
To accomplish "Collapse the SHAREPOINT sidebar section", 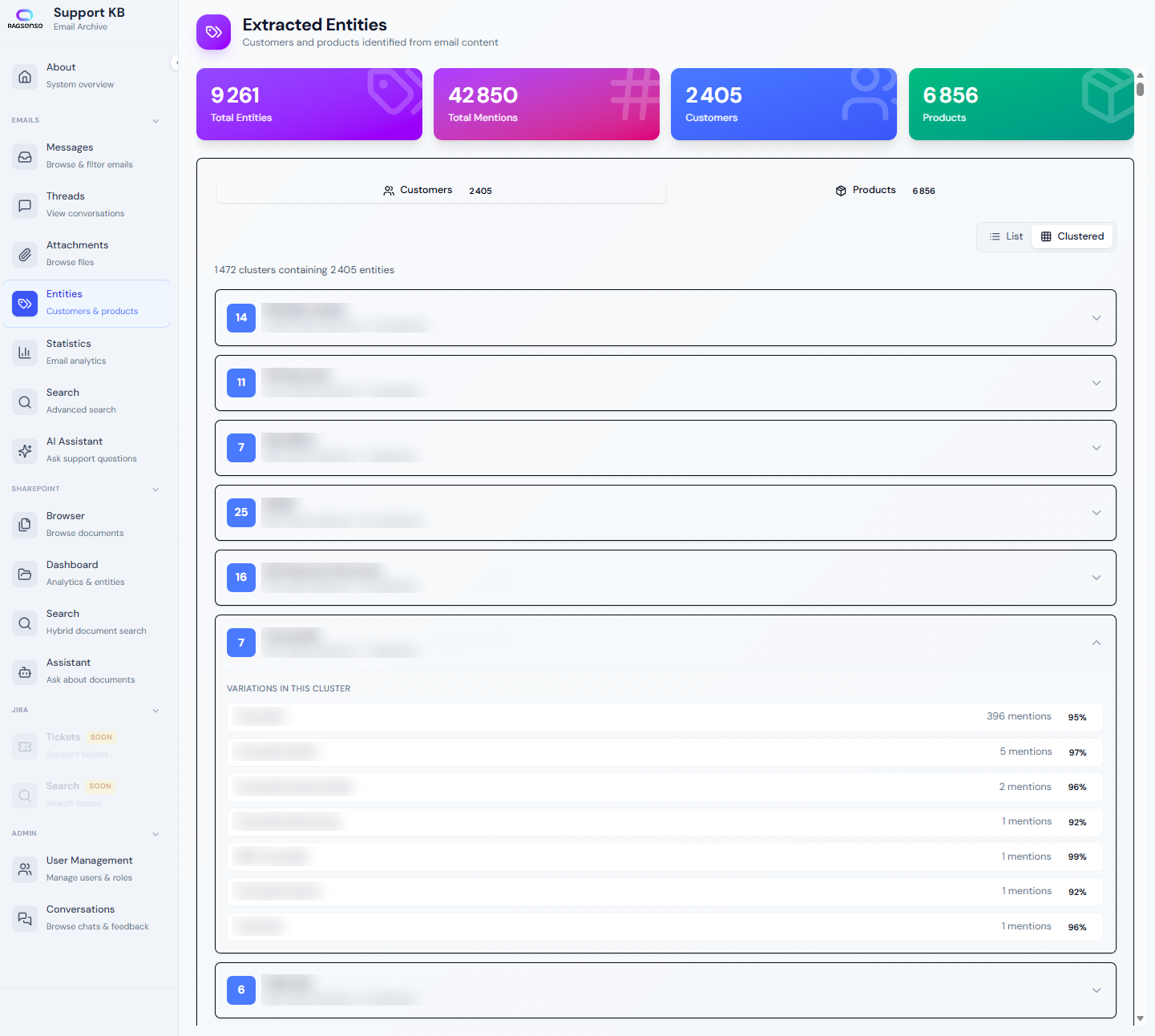I will pyautogui.click(x=155, y=490).
